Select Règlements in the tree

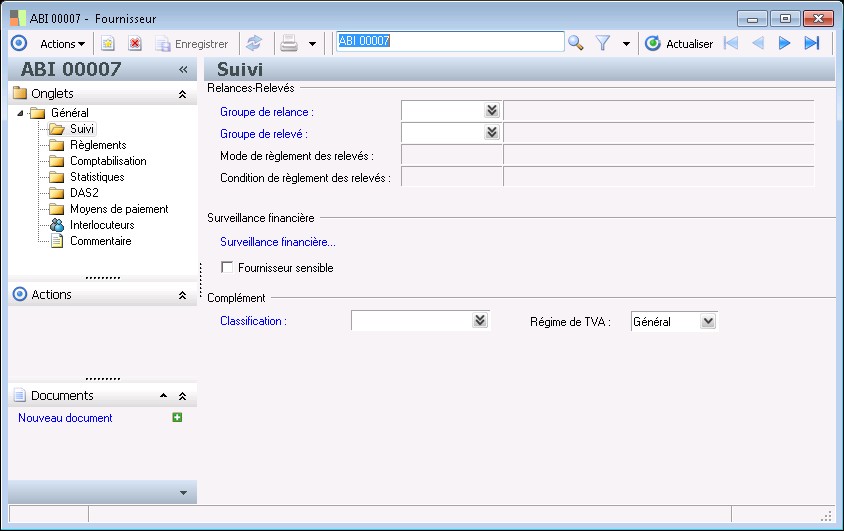(98, 145)
